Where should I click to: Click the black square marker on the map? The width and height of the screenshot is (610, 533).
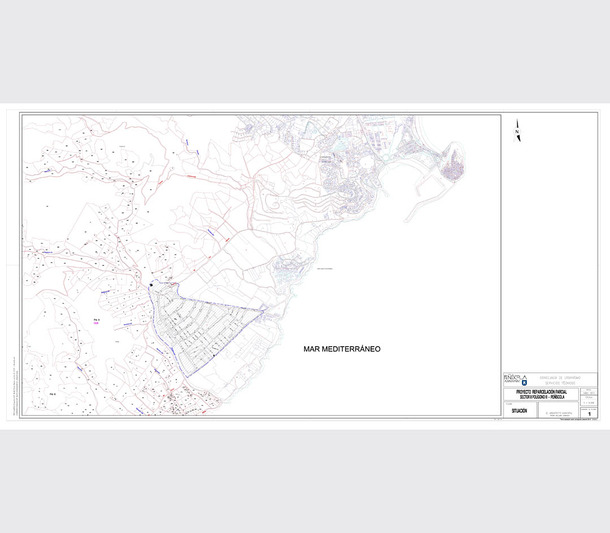[x=150, y=286]
